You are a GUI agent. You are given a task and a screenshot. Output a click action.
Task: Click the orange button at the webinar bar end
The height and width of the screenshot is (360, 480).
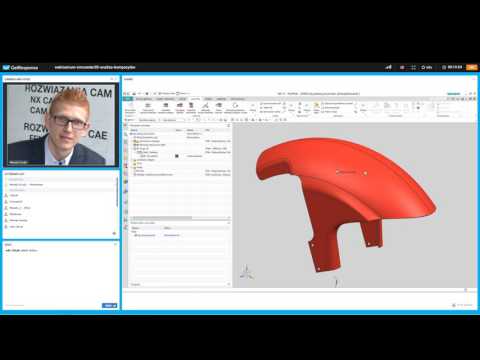(x=472, y=67)
